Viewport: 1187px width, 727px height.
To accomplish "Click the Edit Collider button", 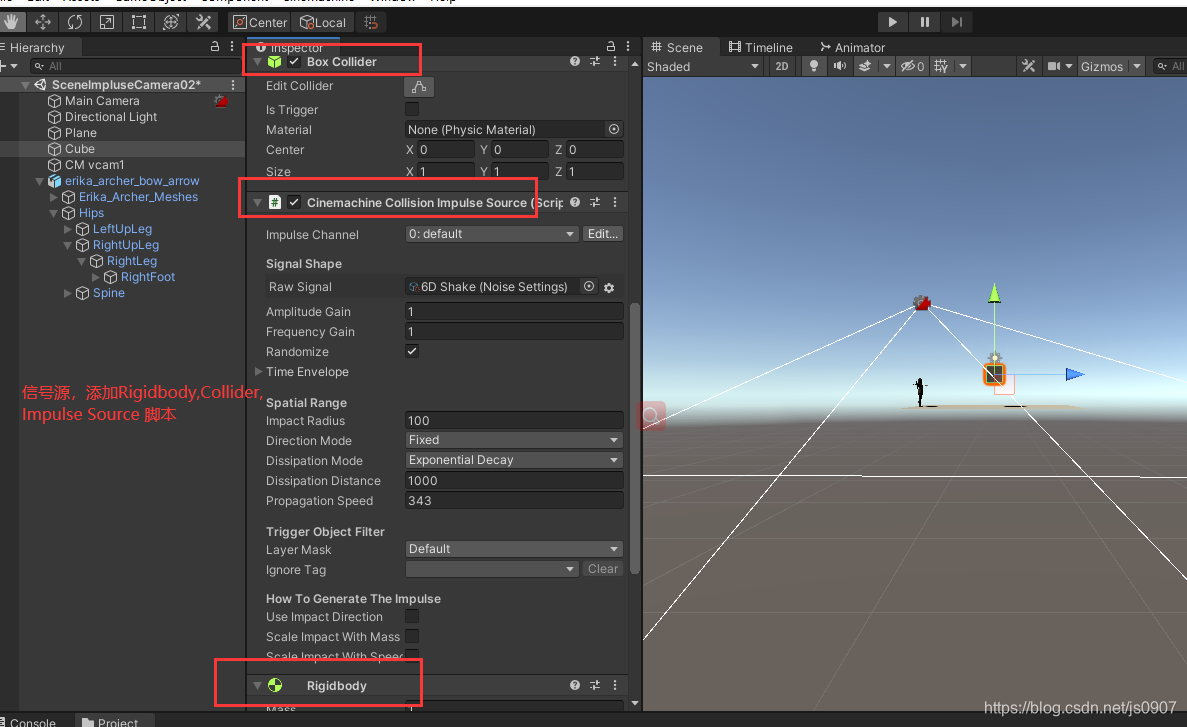I will click(x=419, y=86).
